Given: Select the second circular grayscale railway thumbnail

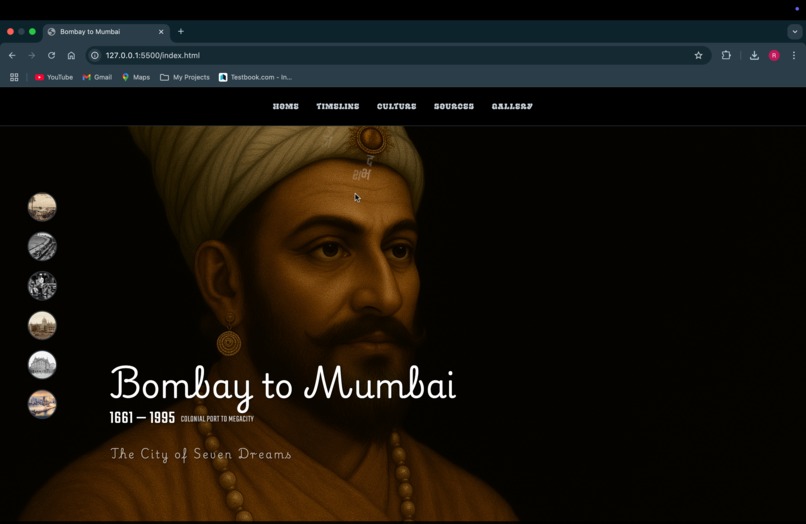Looking at the screenshot, I should click(42, 246).
